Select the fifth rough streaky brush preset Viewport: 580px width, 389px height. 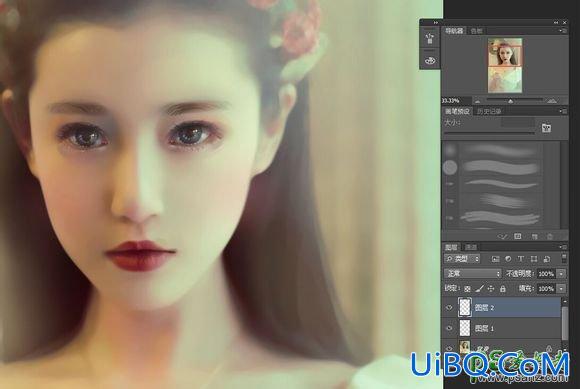(494, 218)
